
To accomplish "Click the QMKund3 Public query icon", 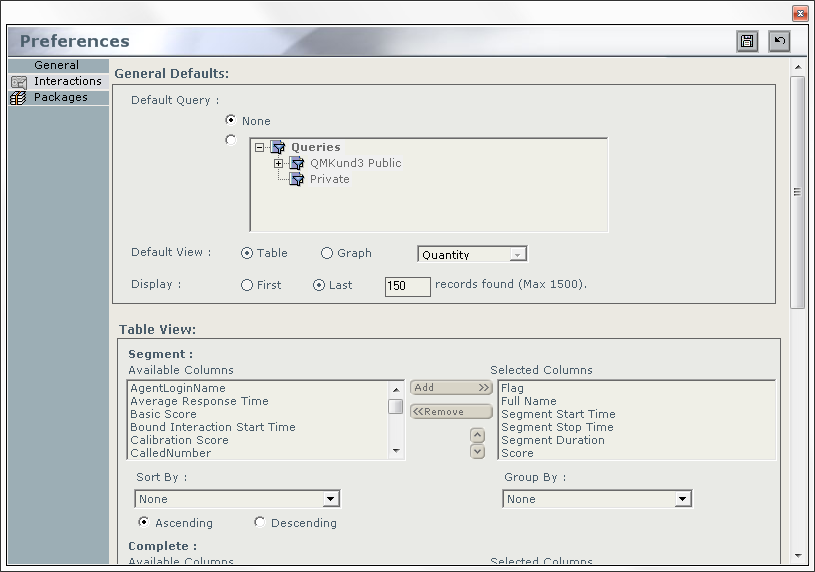I will point(297,163).
